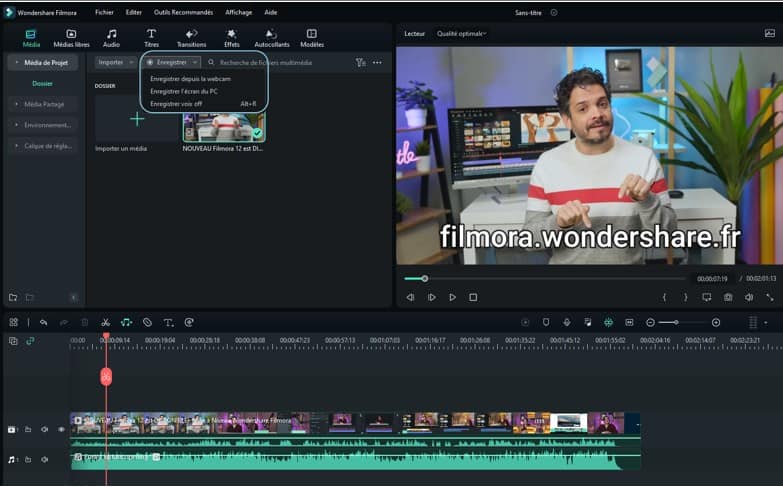Open the Titres tab
This screenshot has height=487, width=783.
pos(151,38)
